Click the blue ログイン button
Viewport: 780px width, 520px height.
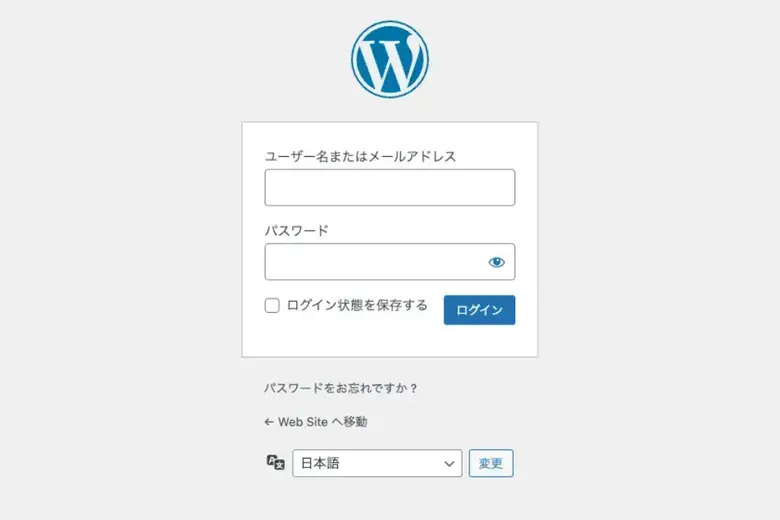pyautogui.click(x=479, y=310)
